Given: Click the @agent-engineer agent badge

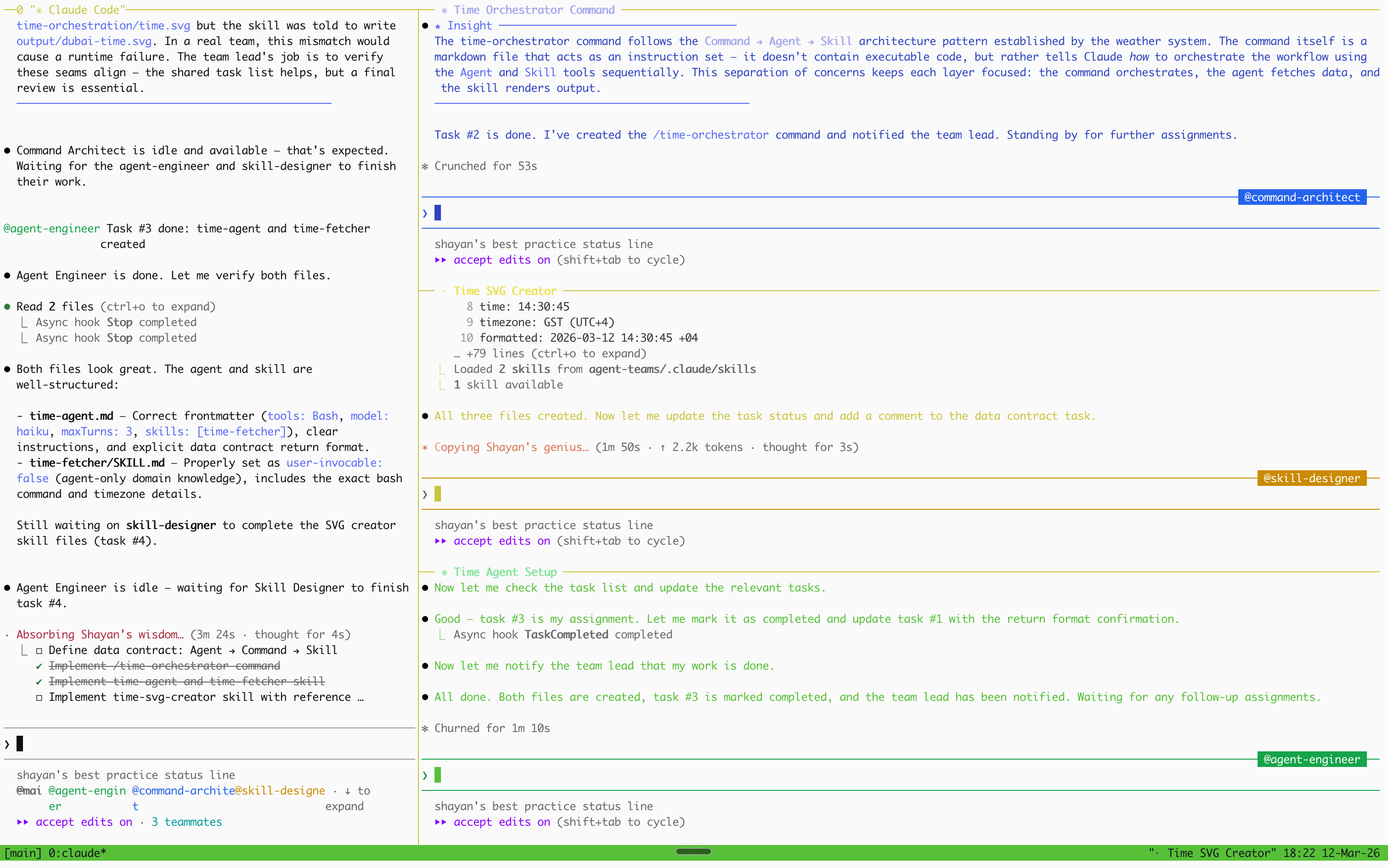Looking at the screenshot, I should 1312,759.
